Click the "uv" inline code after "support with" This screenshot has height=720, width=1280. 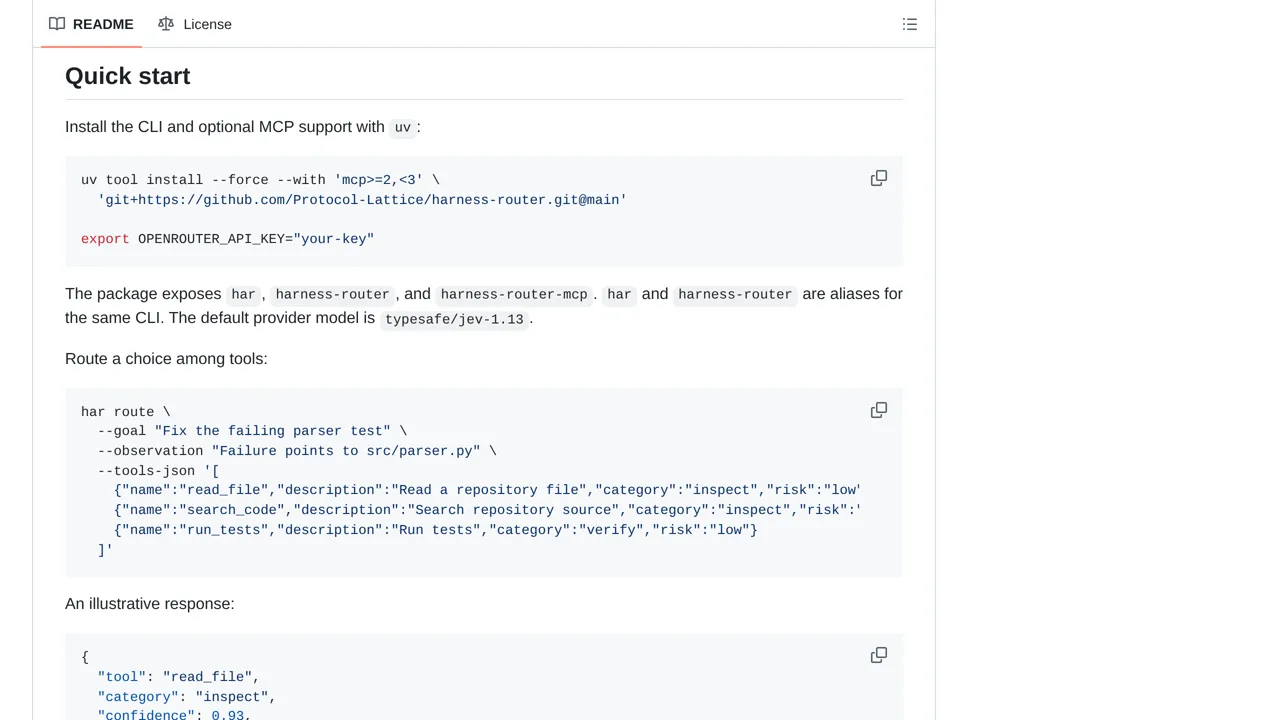click(403, 128)
